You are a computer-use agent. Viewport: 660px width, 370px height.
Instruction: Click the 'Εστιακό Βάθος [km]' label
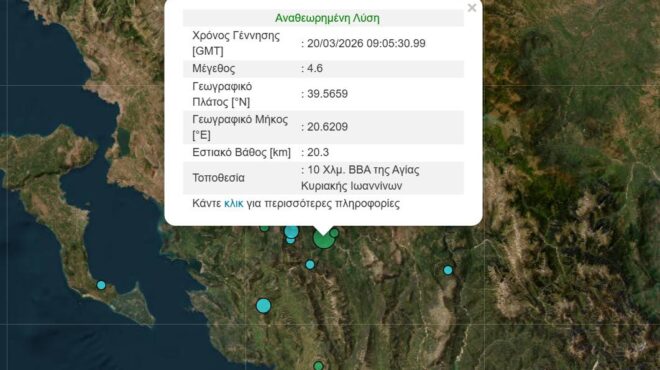[241, 152]
